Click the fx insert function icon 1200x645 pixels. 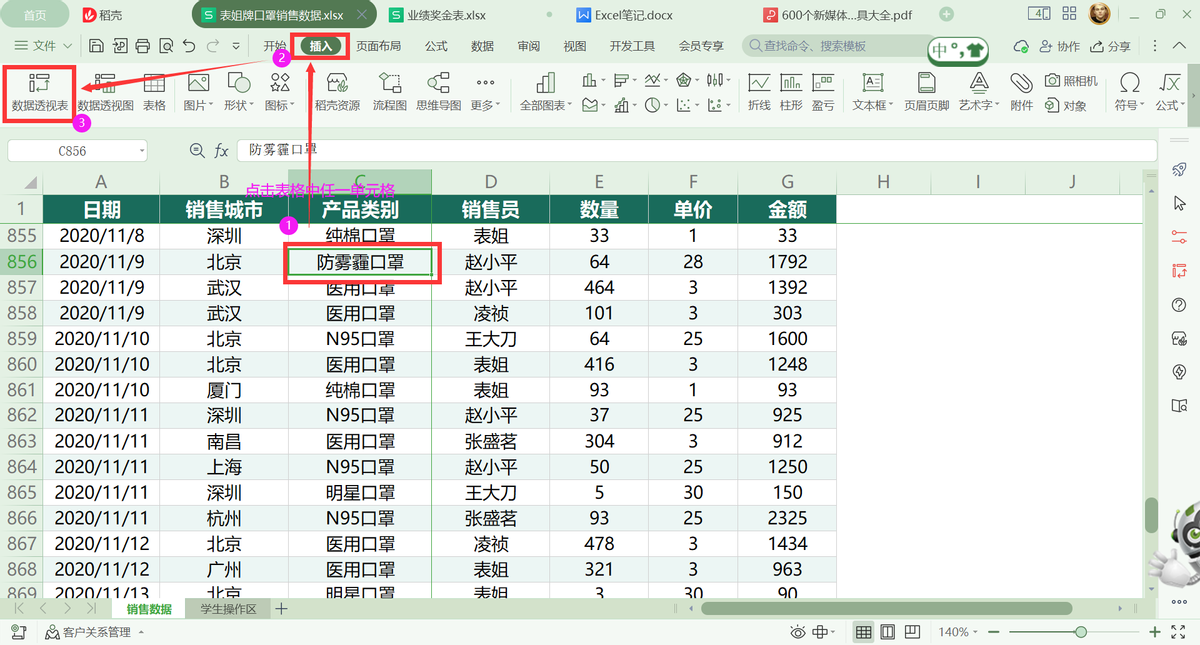221,150
